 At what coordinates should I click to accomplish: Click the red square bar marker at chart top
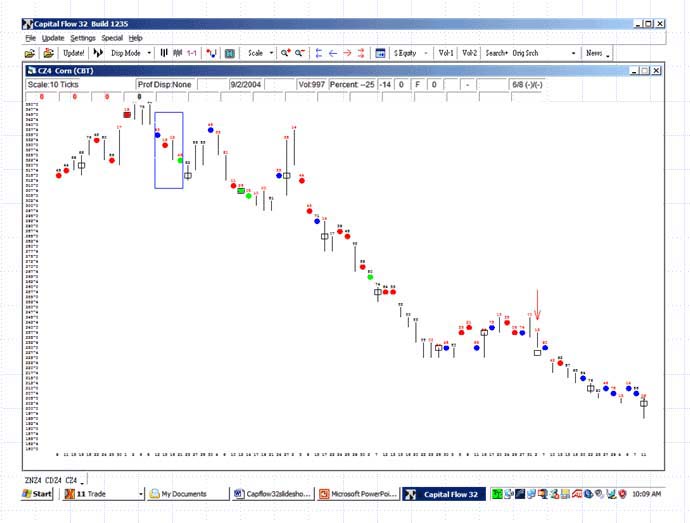[x=127, y=115]
